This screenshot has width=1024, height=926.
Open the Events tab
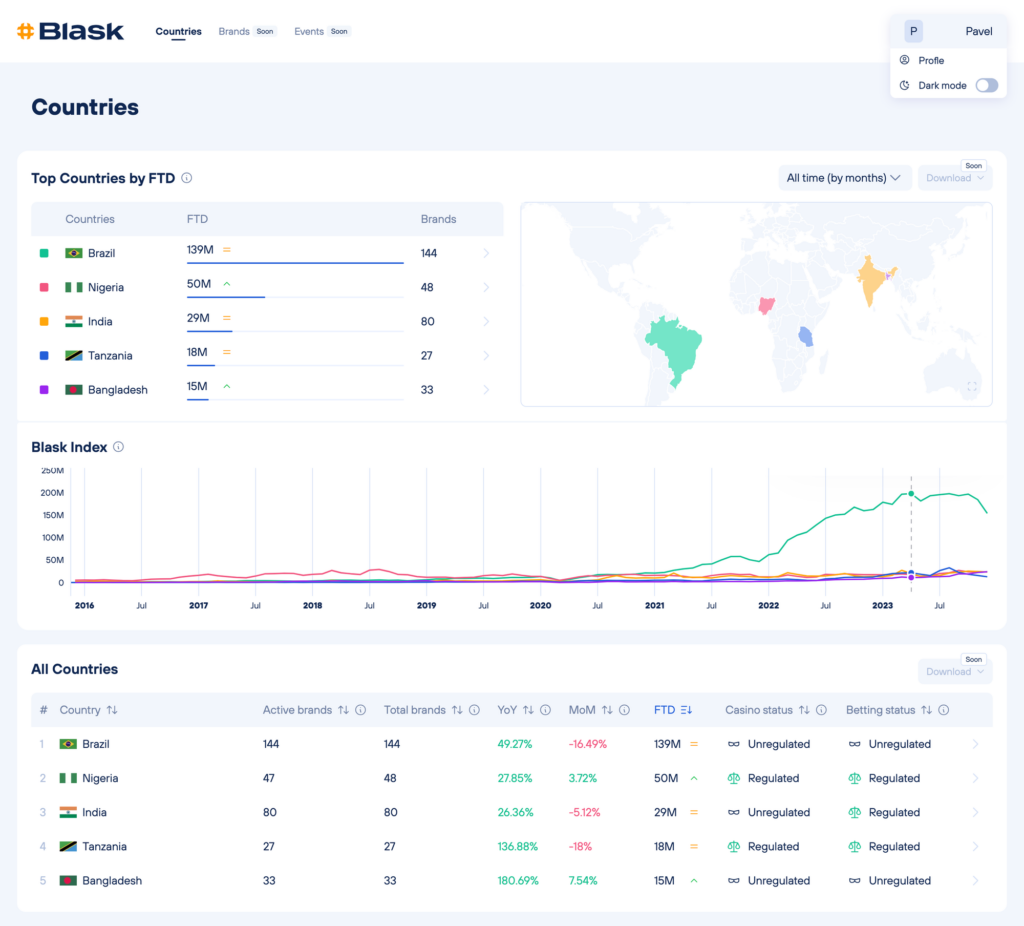tap(309, 31)
